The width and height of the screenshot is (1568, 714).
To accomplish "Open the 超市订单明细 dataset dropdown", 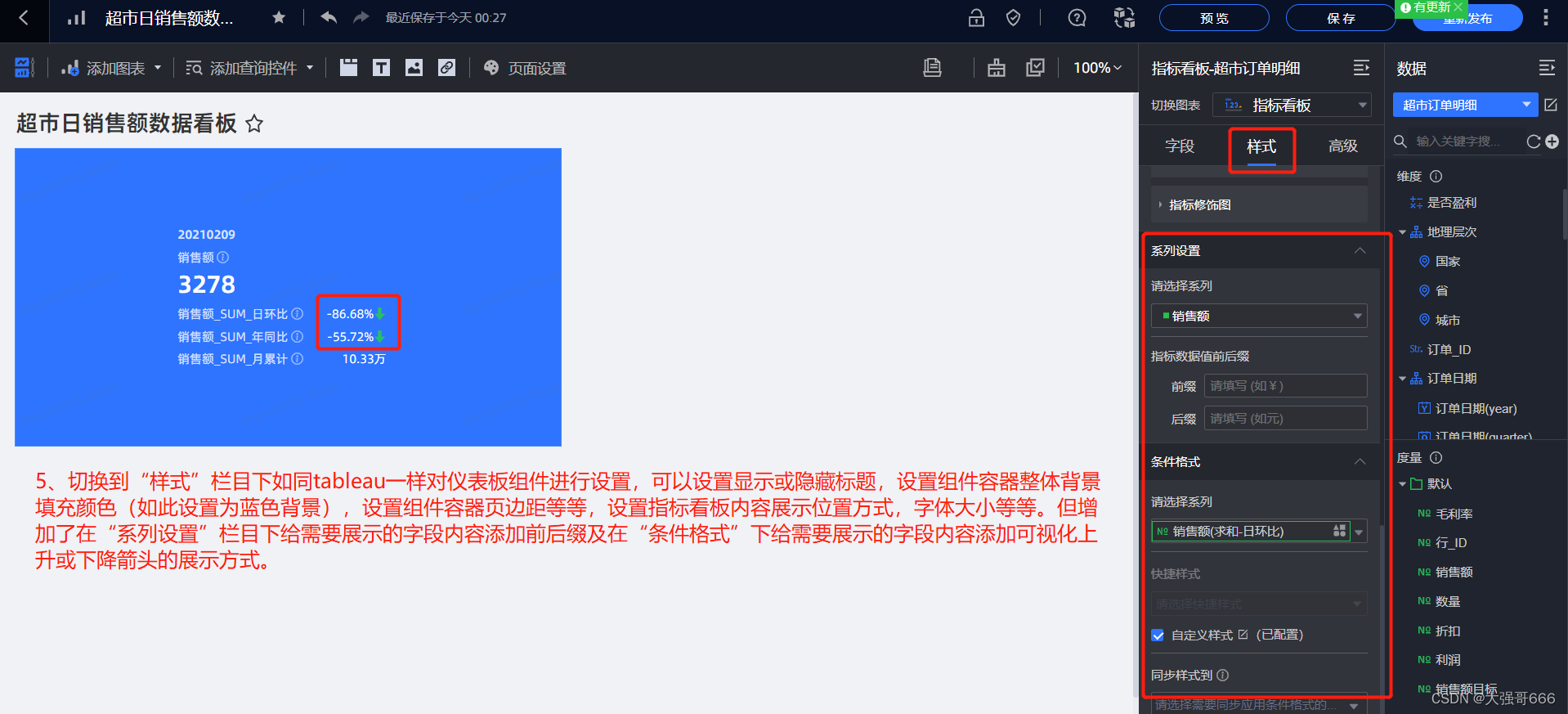I will [1465, 105].
